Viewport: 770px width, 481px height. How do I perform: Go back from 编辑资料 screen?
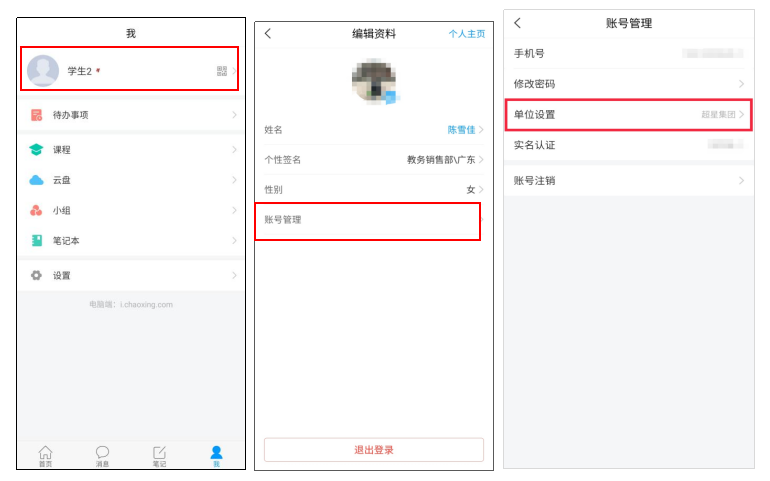coord(268,34)
